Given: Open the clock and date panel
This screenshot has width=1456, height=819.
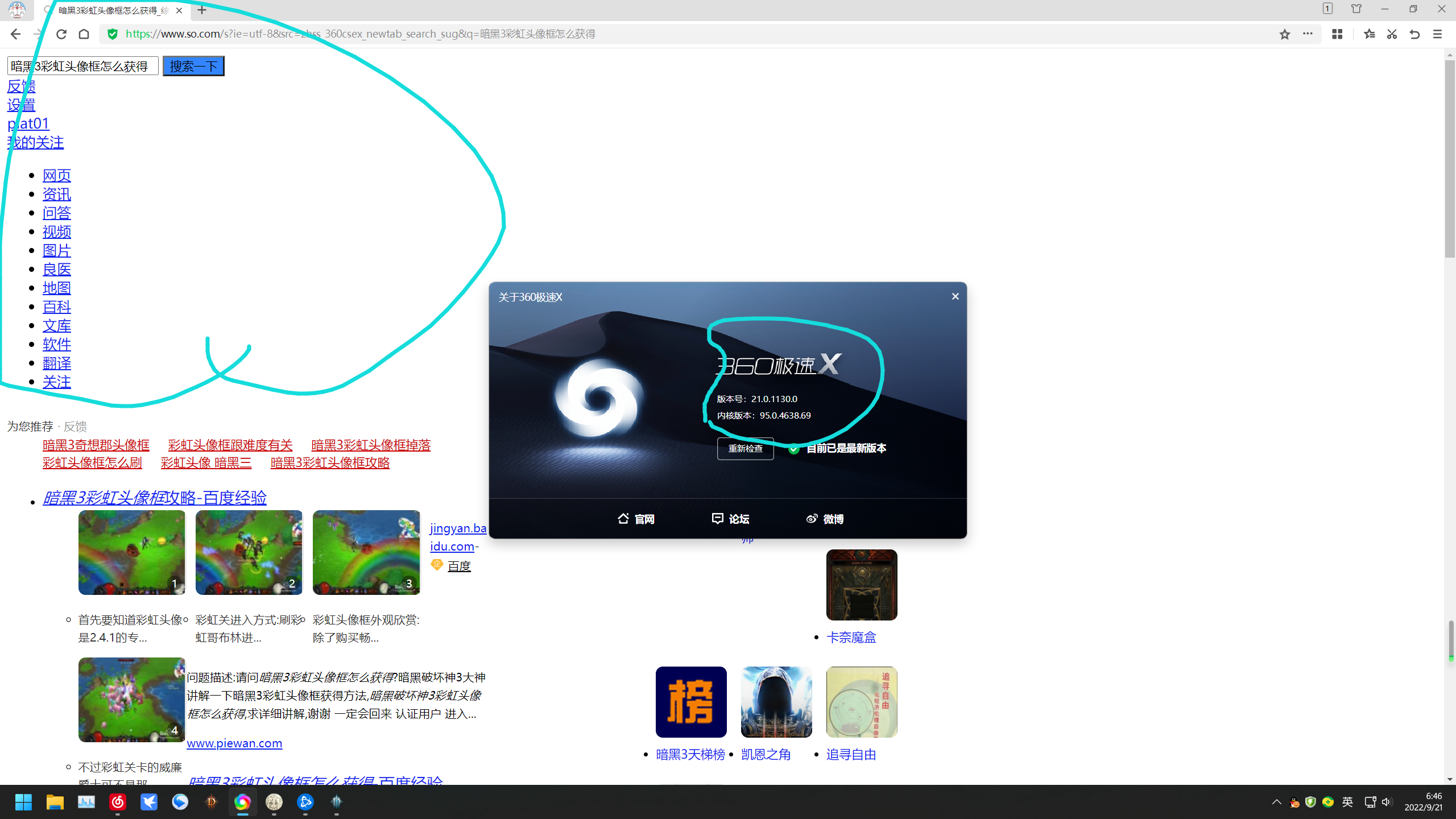Looking at the screenshot, I should [1424, 802].
